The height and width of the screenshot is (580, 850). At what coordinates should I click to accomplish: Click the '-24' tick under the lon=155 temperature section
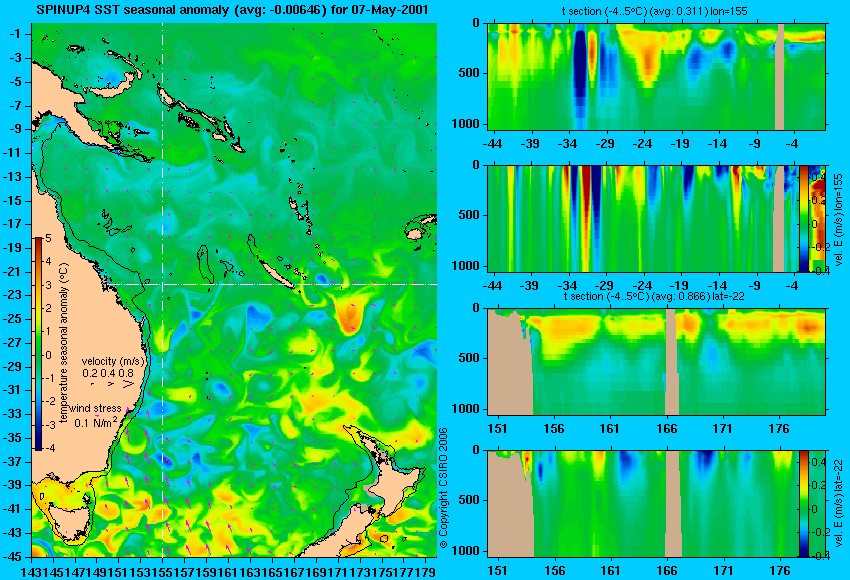(x=642, y=144)
